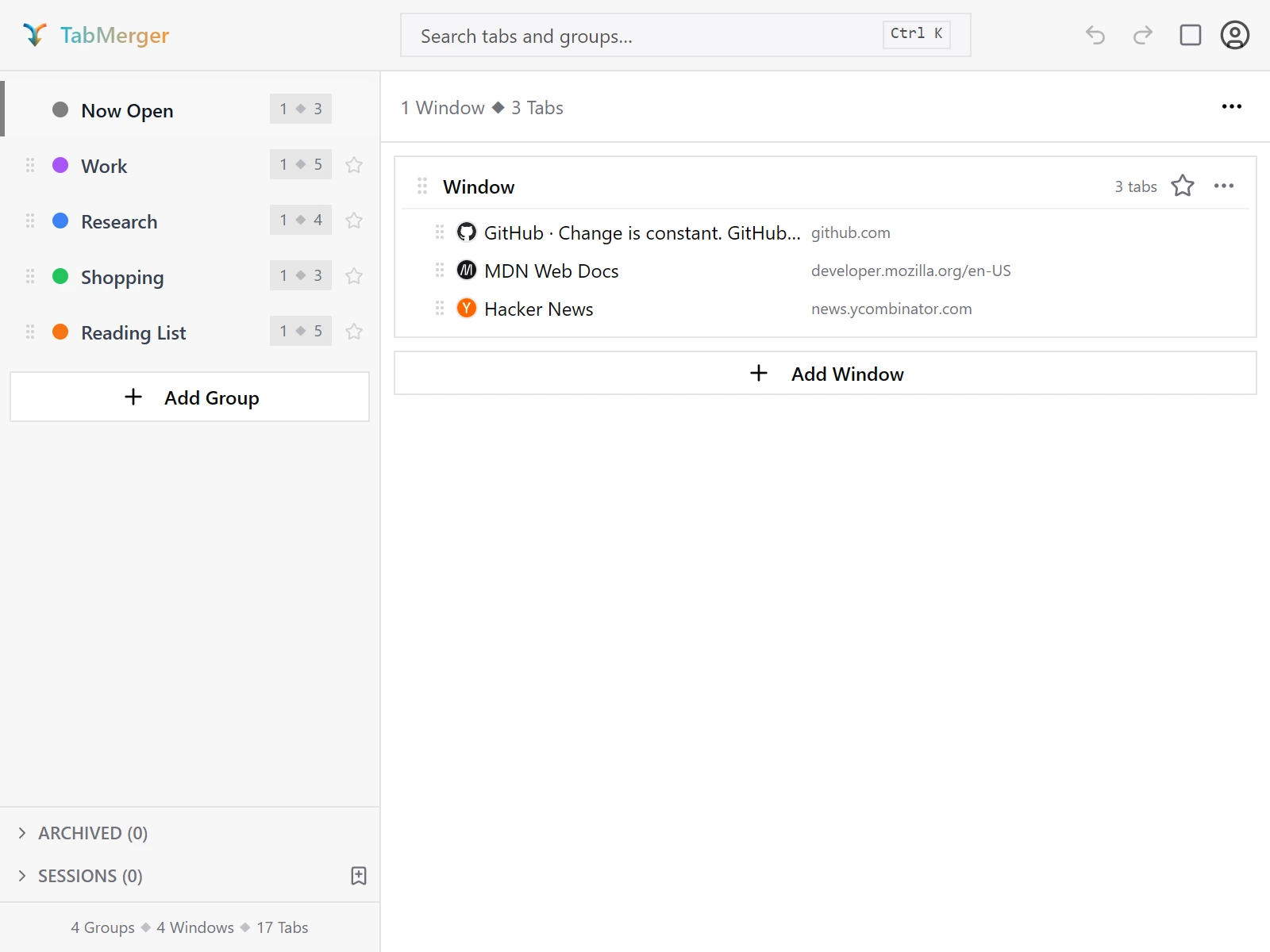Screen dimensions: 1270x952
Task: Click the purple Work color dot
Action: [60, 165]
